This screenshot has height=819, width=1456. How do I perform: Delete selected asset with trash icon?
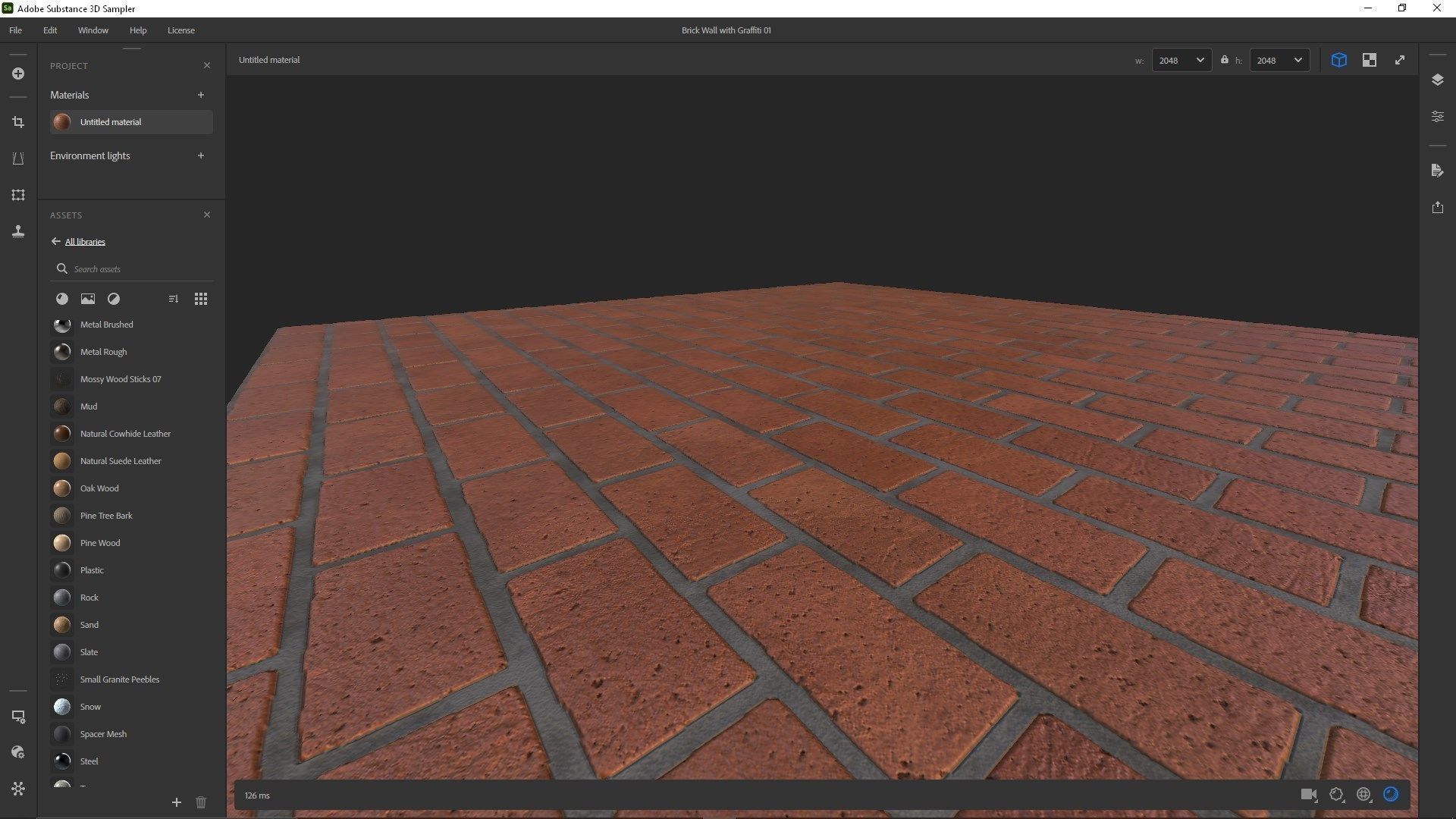tap(200, 802)
